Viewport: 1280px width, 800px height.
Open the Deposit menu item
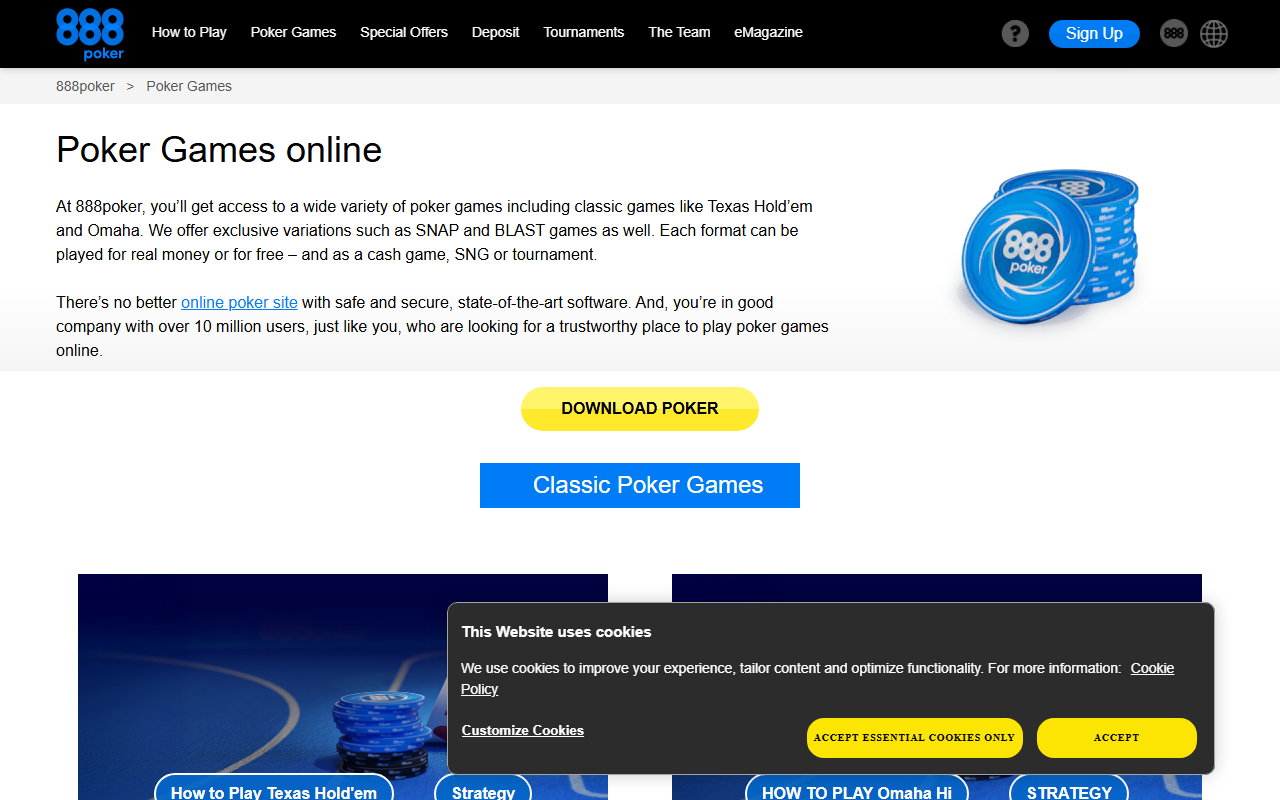[x=496, y=32]
